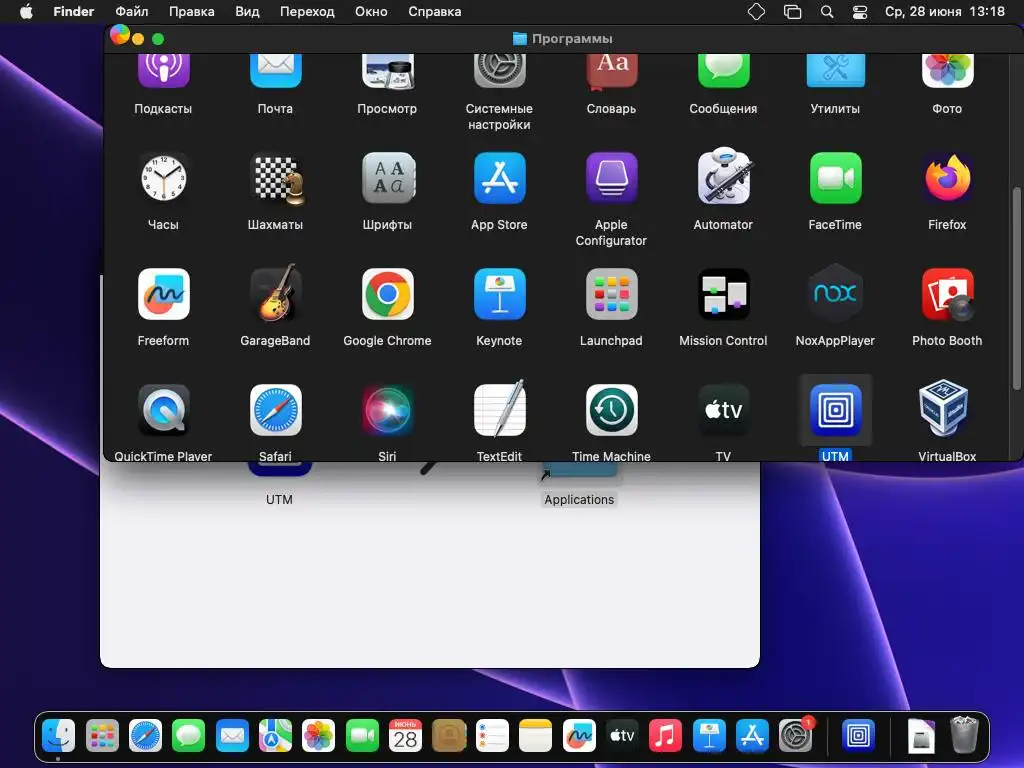The height and width of the screenshot is (768, 1024).
Task: Select the Google Chrome icon
Action: tap(388, 294)
